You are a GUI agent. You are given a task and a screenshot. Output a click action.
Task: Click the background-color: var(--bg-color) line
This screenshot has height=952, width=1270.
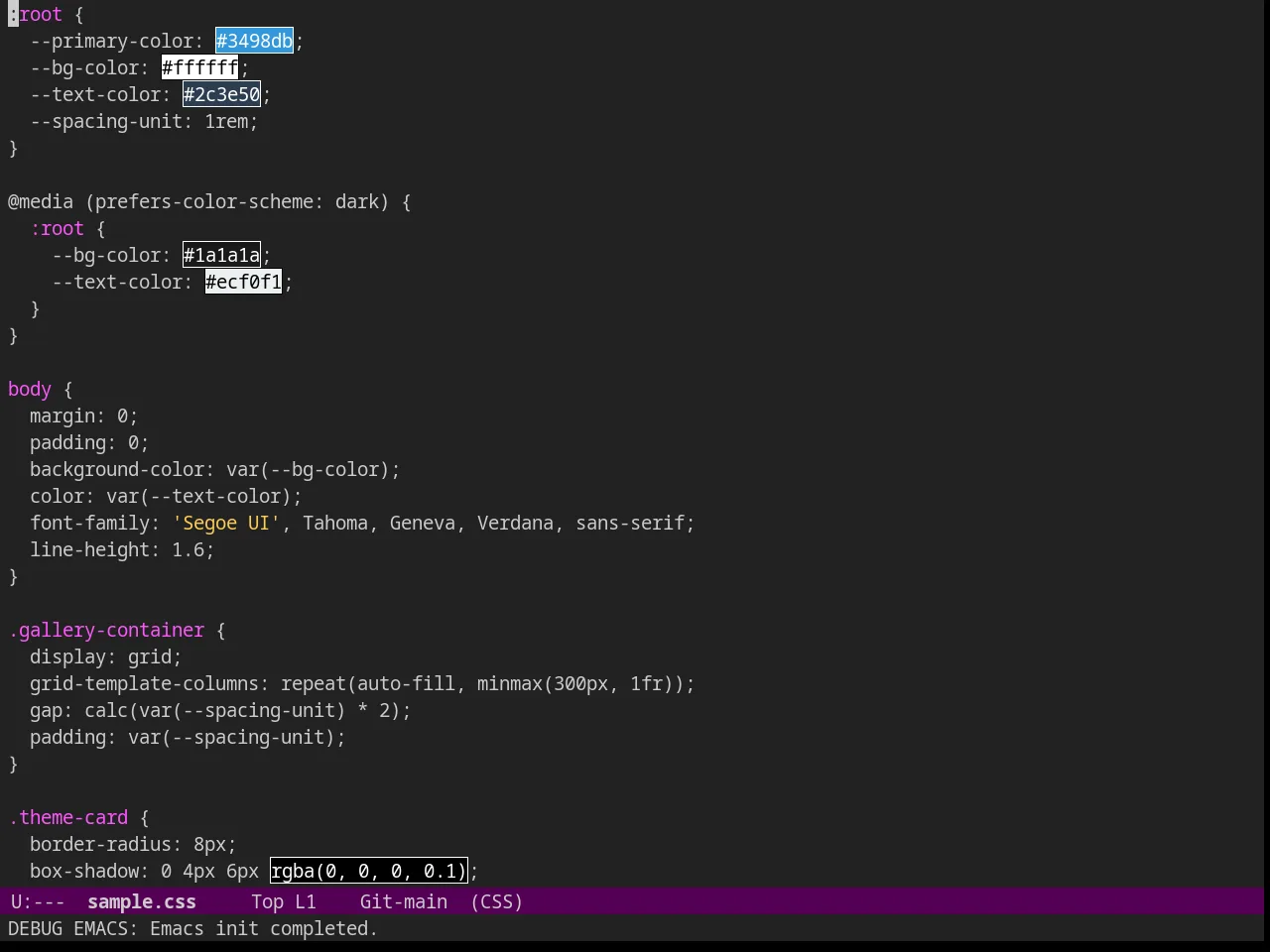pos(214,469)
